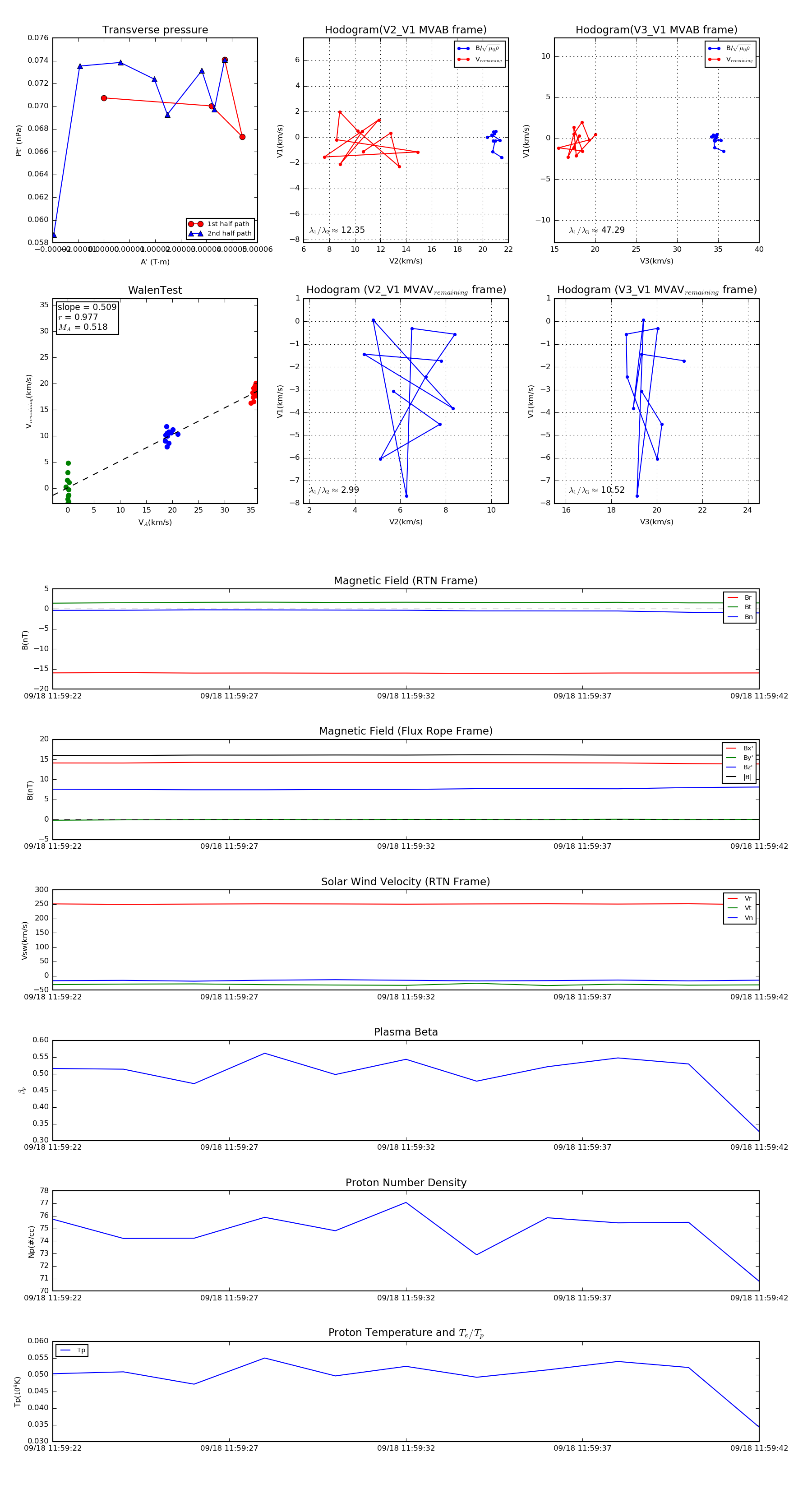Screen dimensions: 812x1489
Task: Click the 'Br' legend entry
Action: (x=740, y=598)
